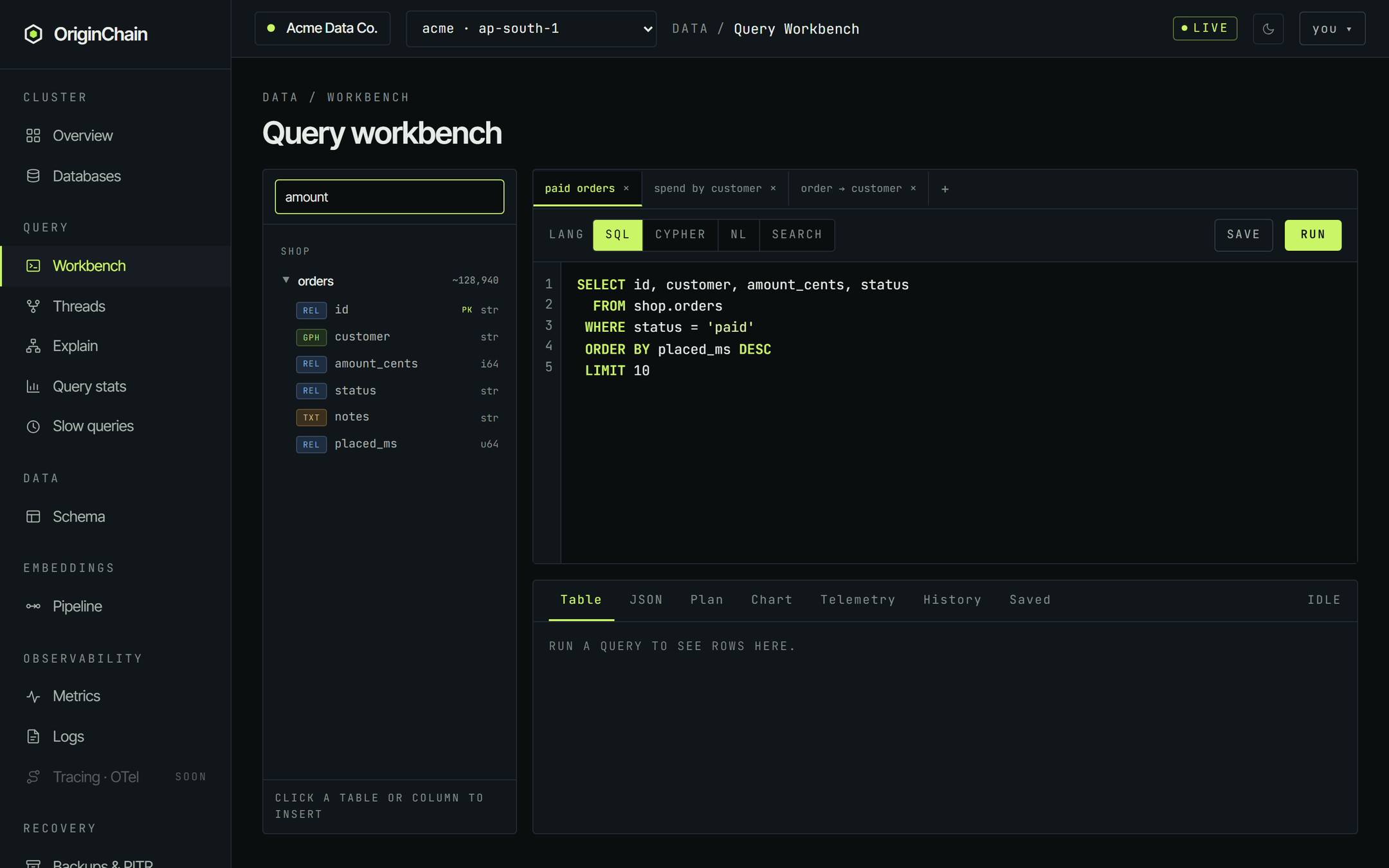Switch to the 'order → customer' tab
Viewport: 1389px width, 868px height.
[x=851, y=188]
